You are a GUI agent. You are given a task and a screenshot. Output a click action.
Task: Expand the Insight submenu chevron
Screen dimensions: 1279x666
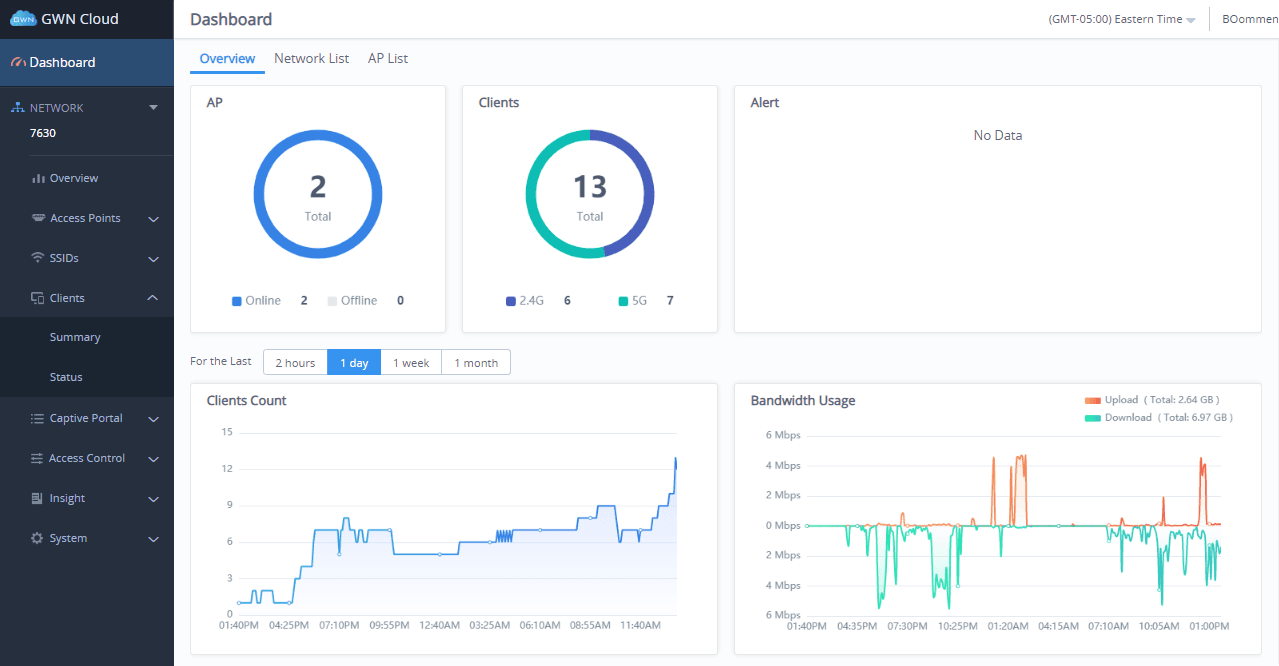click(154, 499)
